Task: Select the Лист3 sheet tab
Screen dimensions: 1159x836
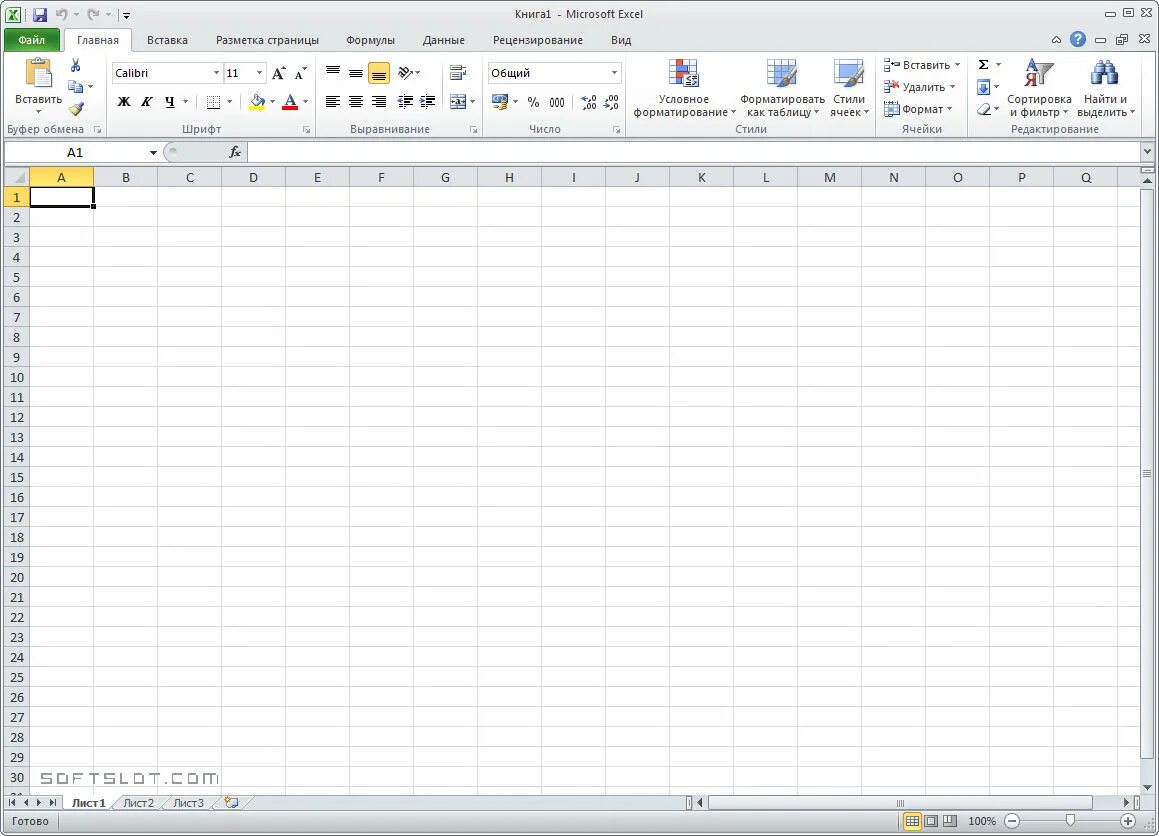Action: 188,803
